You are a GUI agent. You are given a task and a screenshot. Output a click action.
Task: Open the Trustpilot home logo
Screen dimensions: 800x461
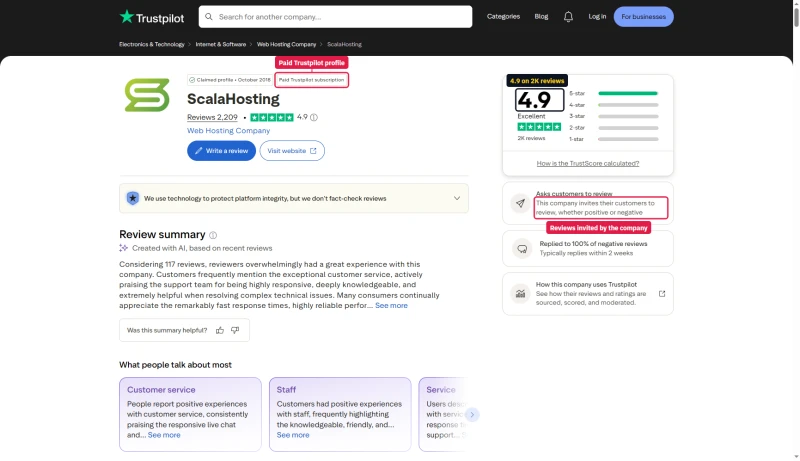pyautogui.click(x=152, y=17)
